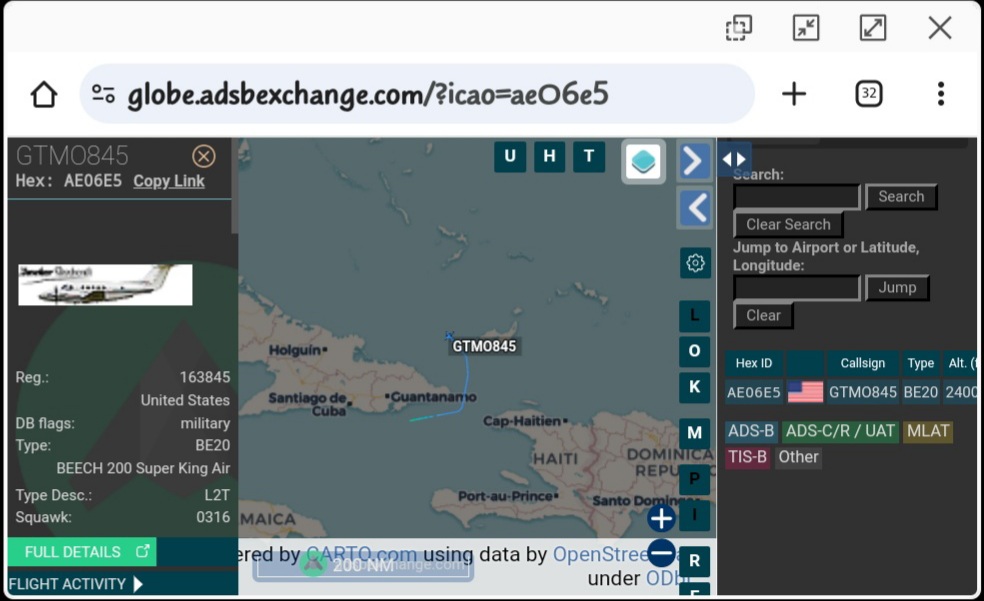Open map settings gear
This screenshot has height=601, width=984.
pyautogui.click(x=695, y=263)
